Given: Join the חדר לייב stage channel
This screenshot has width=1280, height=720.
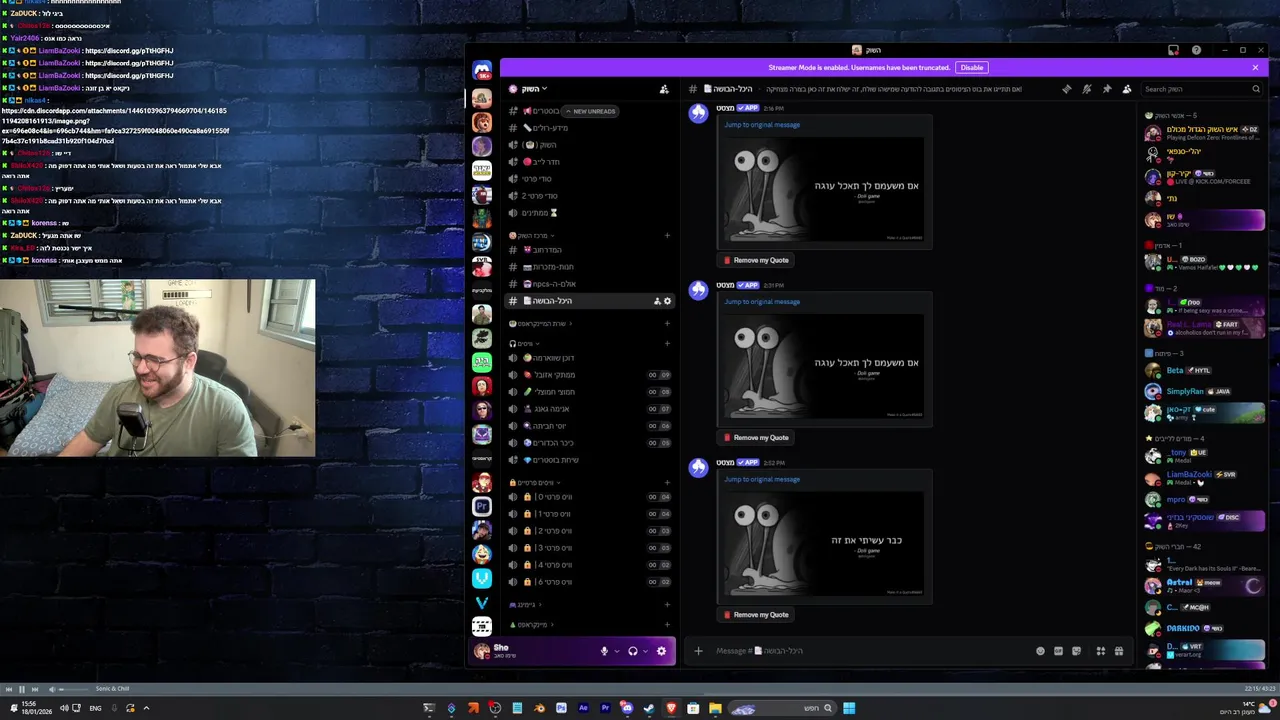Looking at the screenshot, I should [590, 162].
